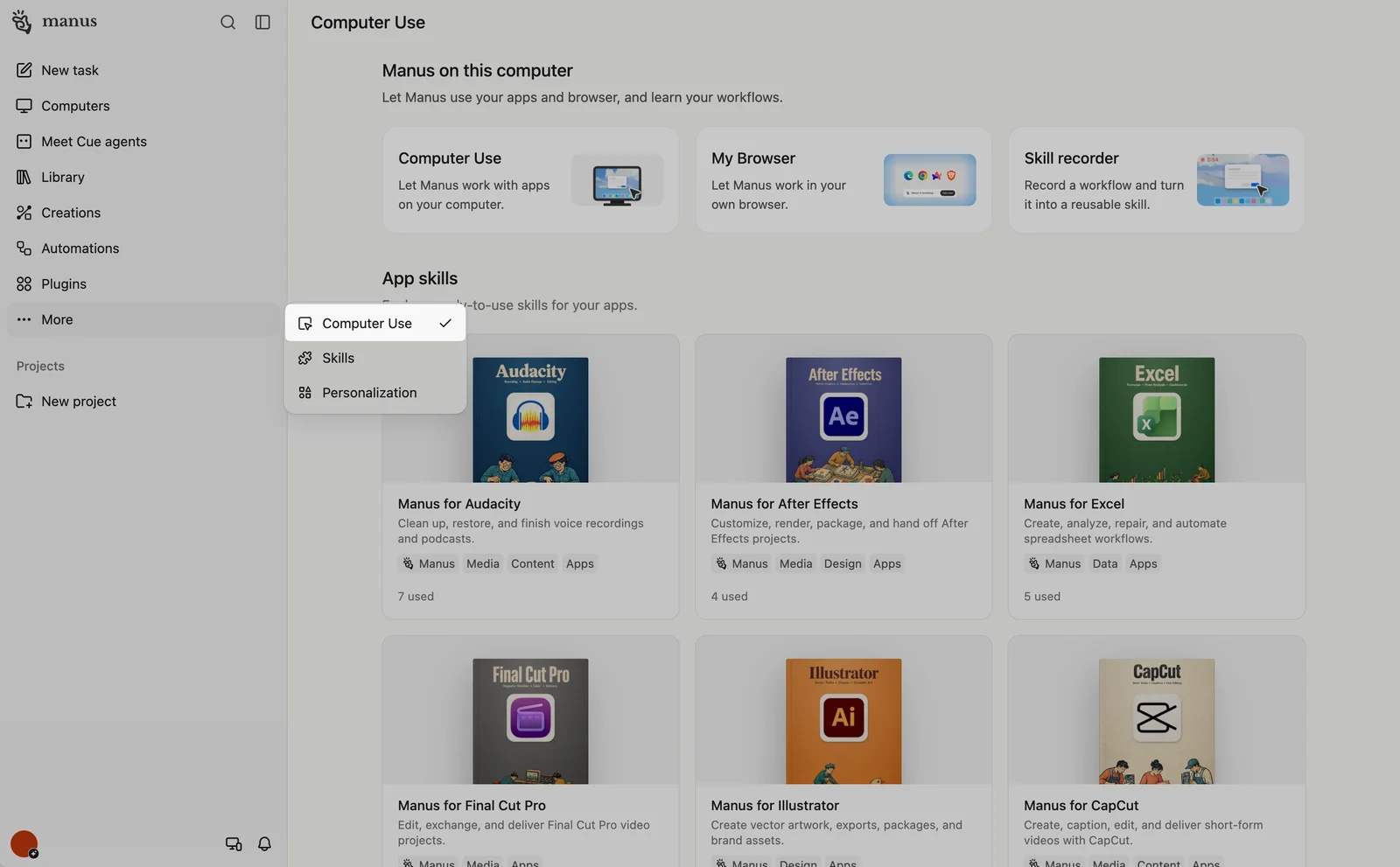Go to Automations in the sidebar
Screen dimensions: 1400x867
pyautogui.click(x=143, y=248)
